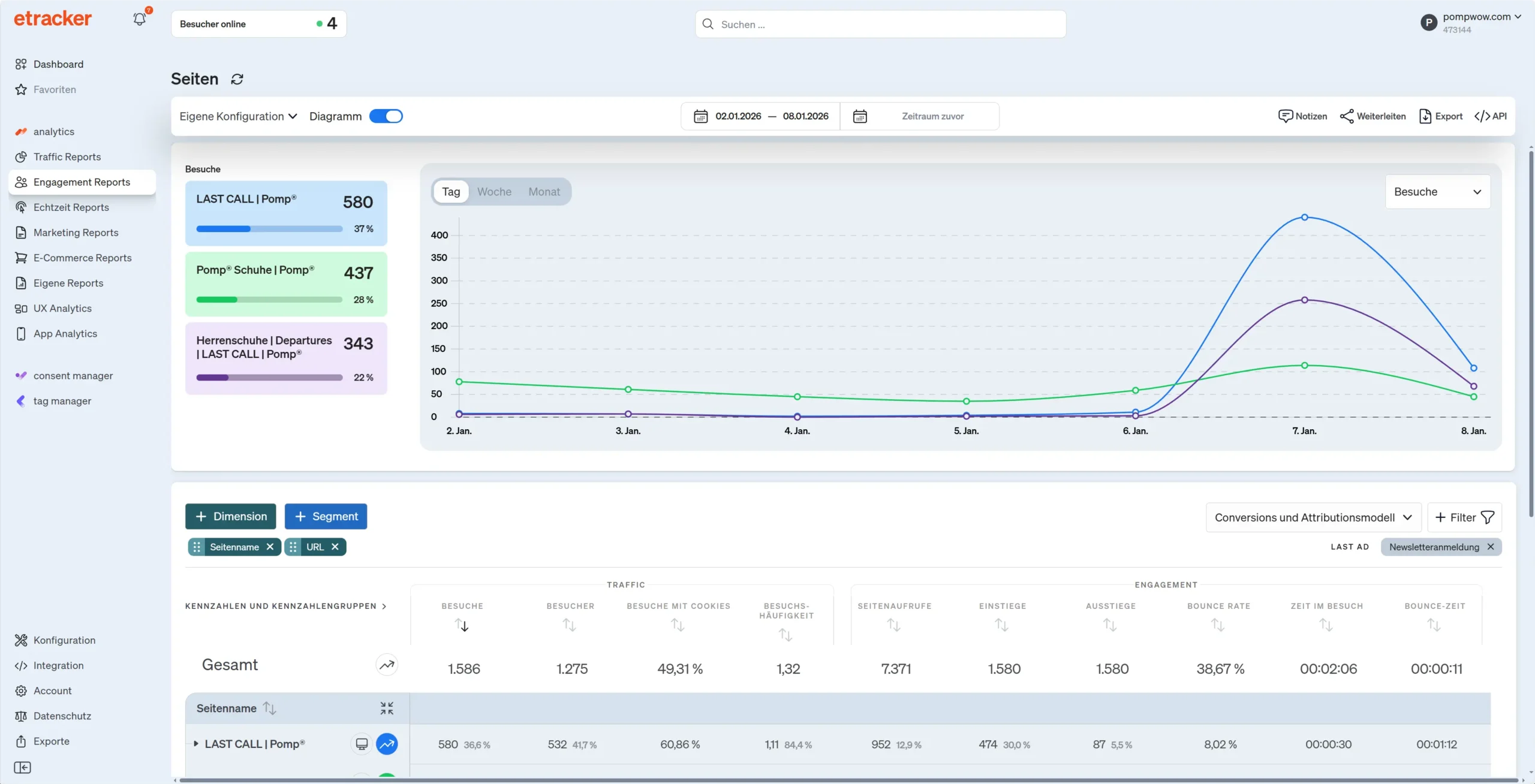Screen dimensions: 1535x784
Task: Expand the LAST CALL | Pomp table row
Action: pyautogui.click(x=196, y=743)
